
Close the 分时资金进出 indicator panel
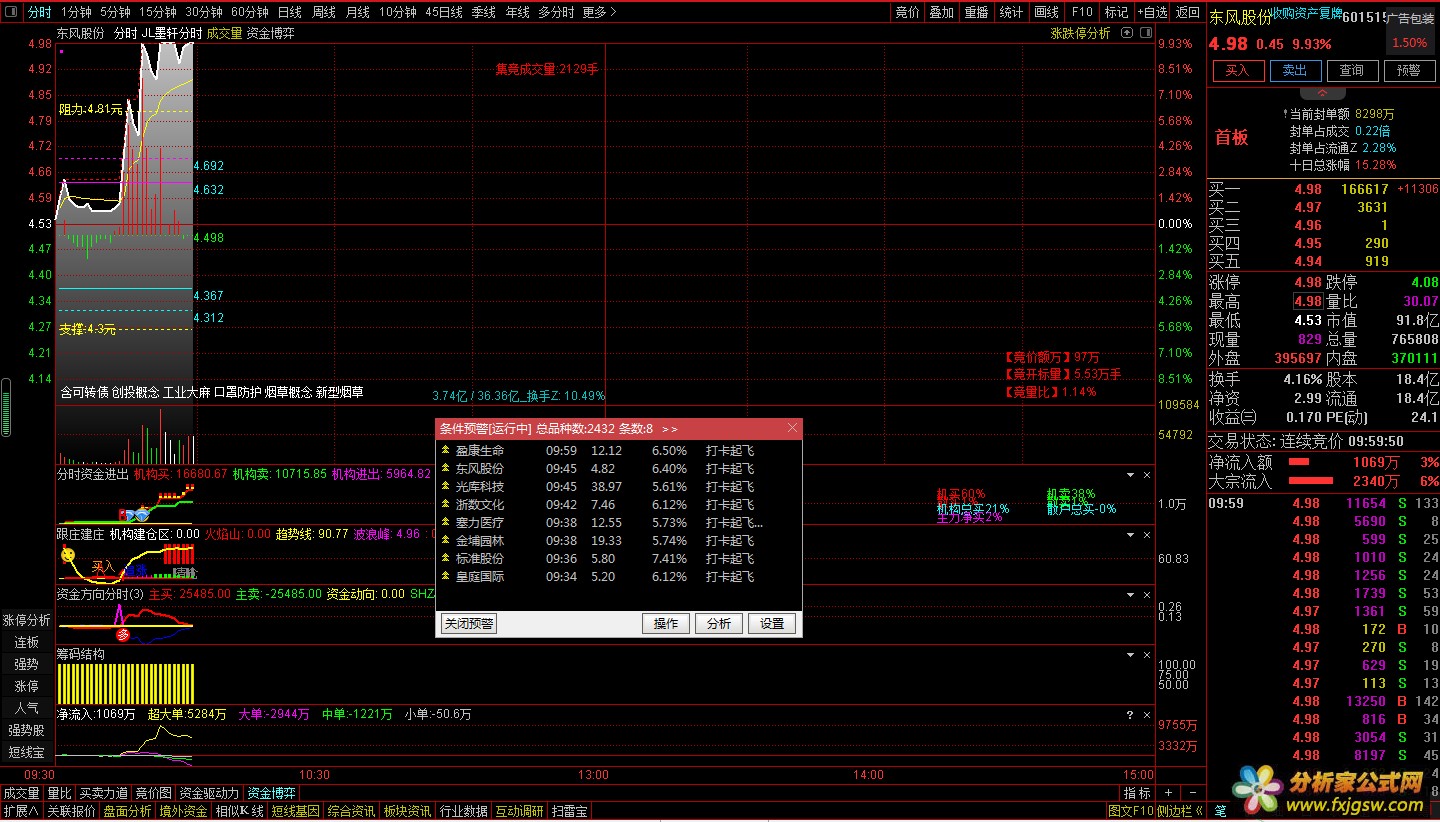click(1147, 475)
